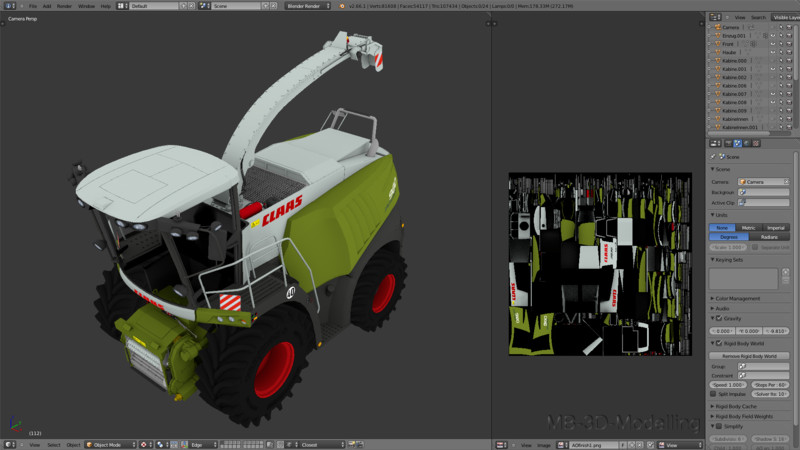
Task: Switch to Scene properties tab icon
Action: click(738, 143)
